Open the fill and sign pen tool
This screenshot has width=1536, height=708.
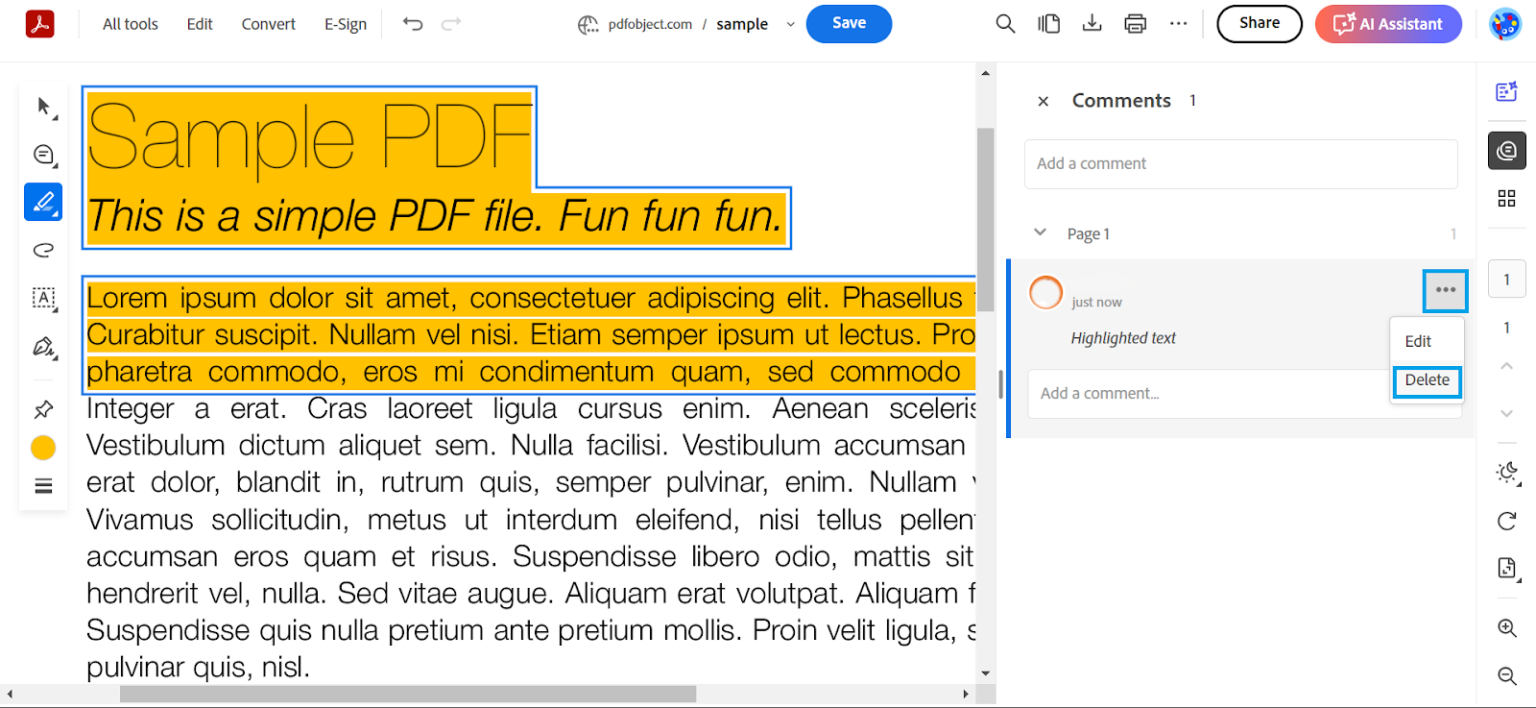pos(43,347)
